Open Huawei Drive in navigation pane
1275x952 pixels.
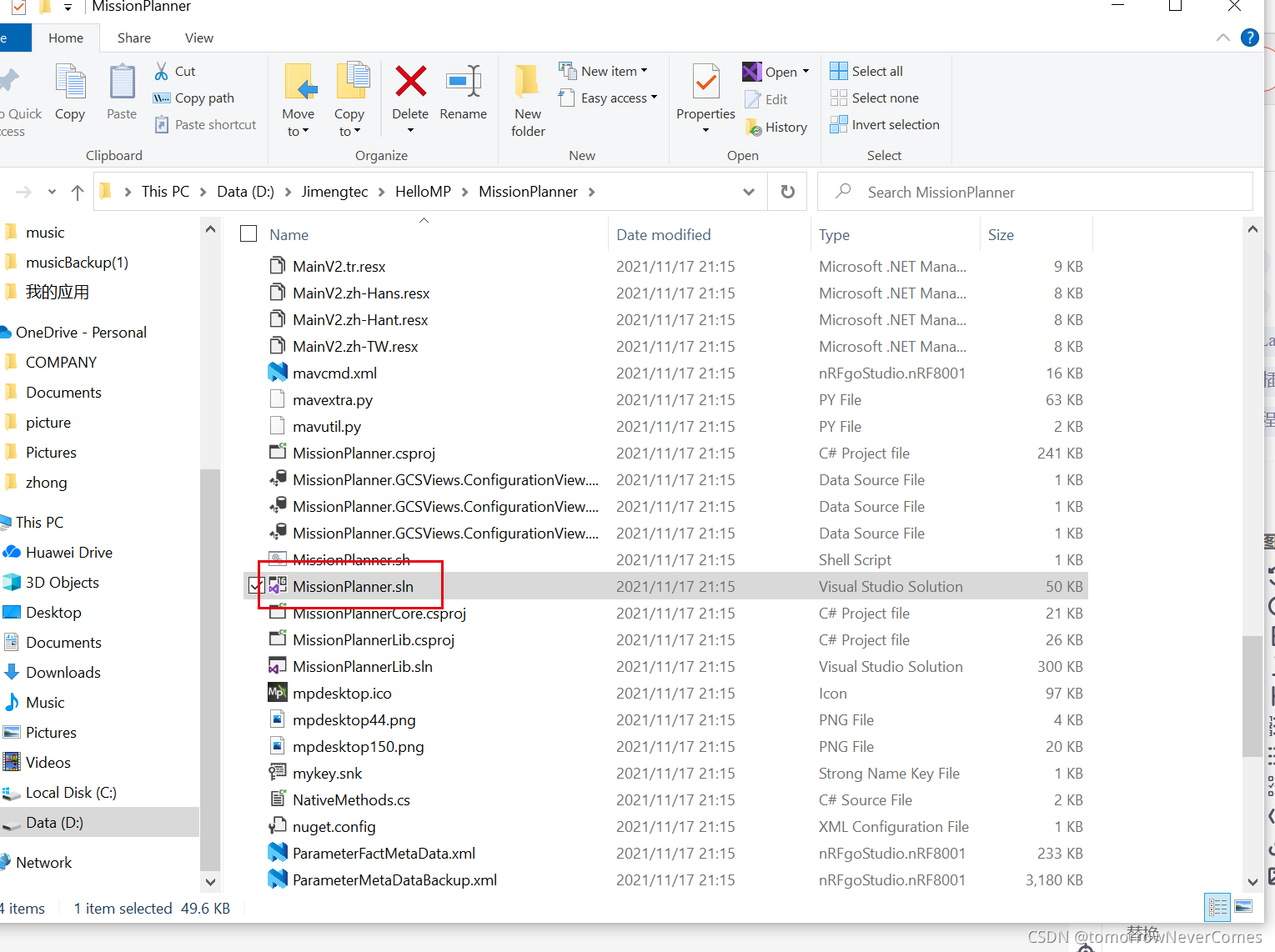click(x=69, y=553)
